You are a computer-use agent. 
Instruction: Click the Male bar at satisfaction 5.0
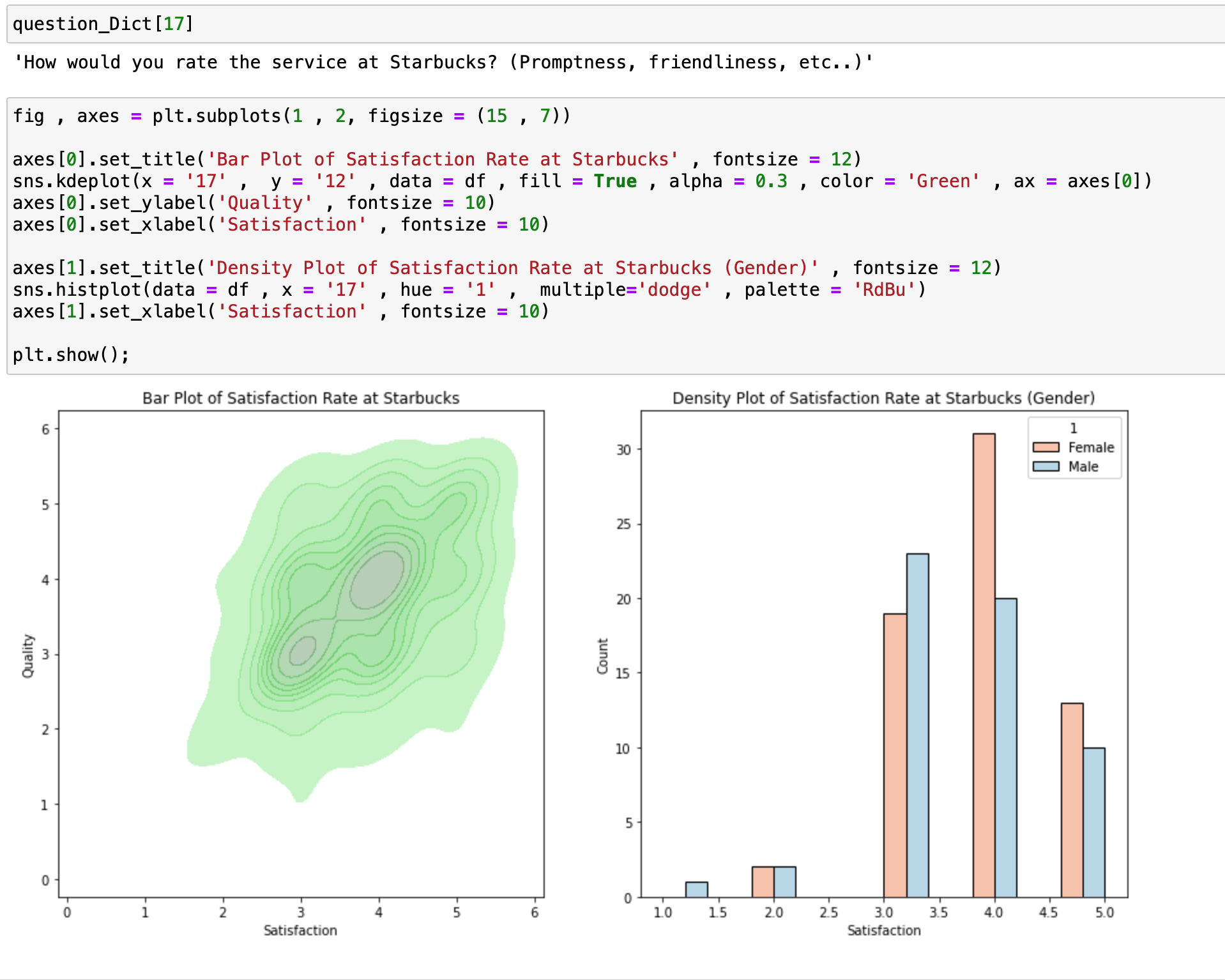pyautogui.click(x=1093, y=822)
